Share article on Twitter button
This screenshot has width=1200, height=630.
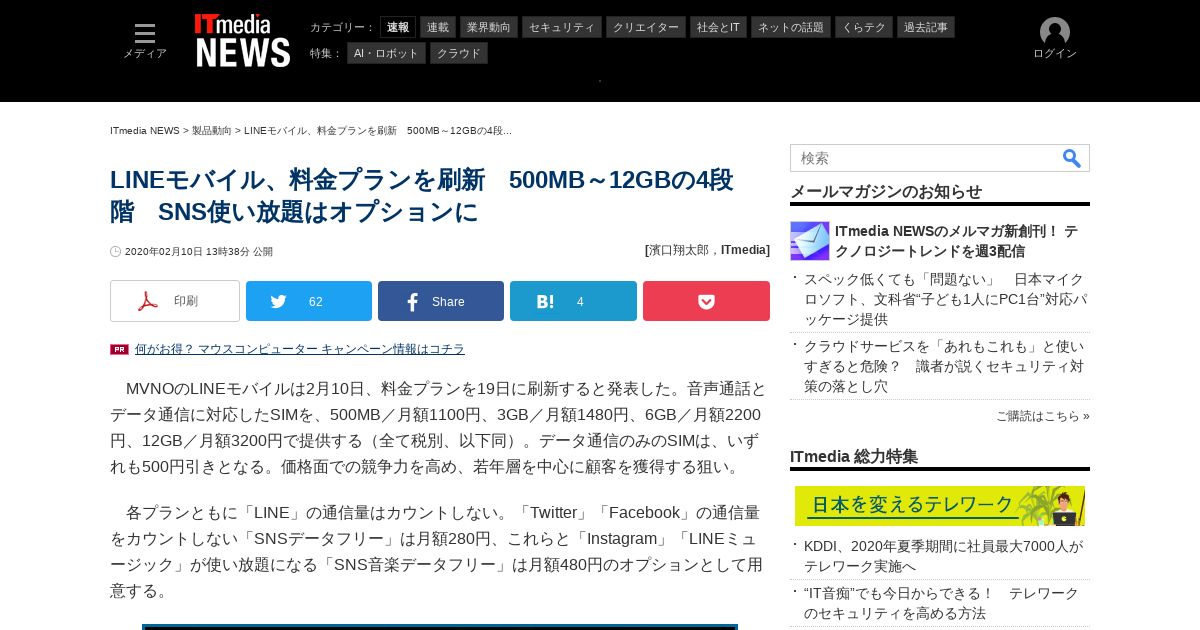pos(309,301)
